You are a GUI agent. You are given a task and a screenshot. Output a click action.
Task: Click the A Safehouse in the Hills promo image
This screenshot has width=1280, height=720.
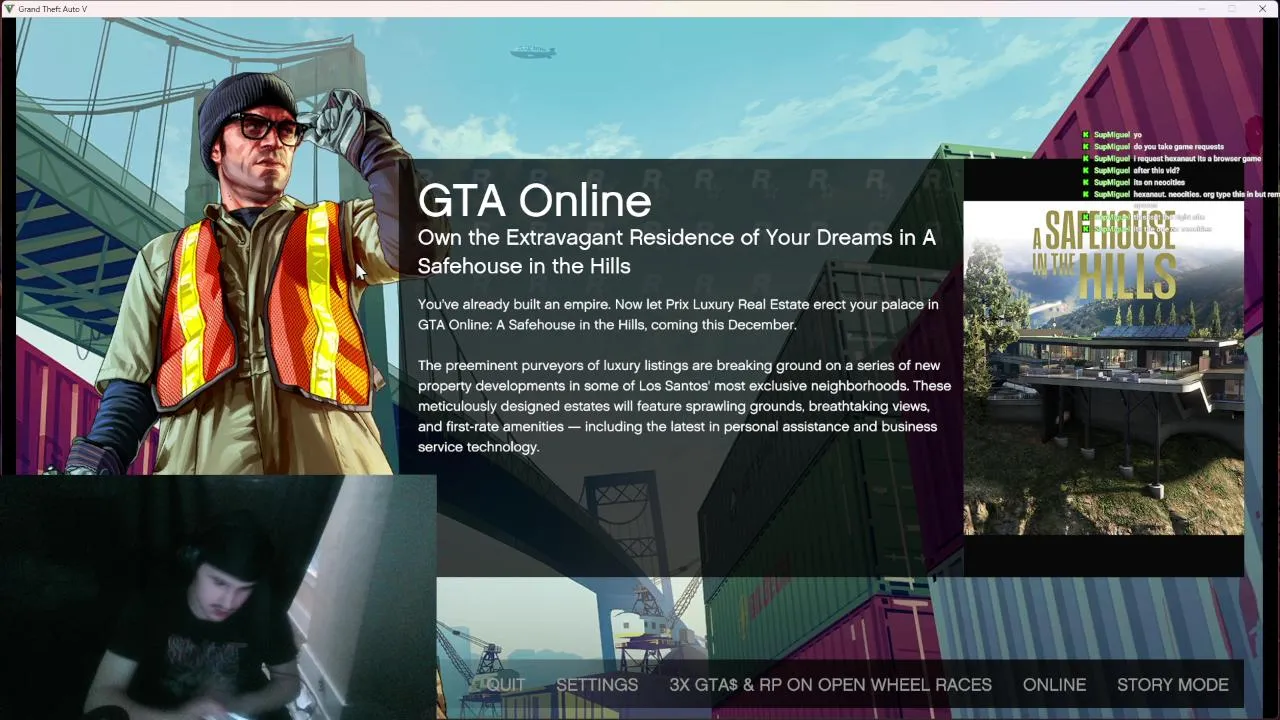1104,368
